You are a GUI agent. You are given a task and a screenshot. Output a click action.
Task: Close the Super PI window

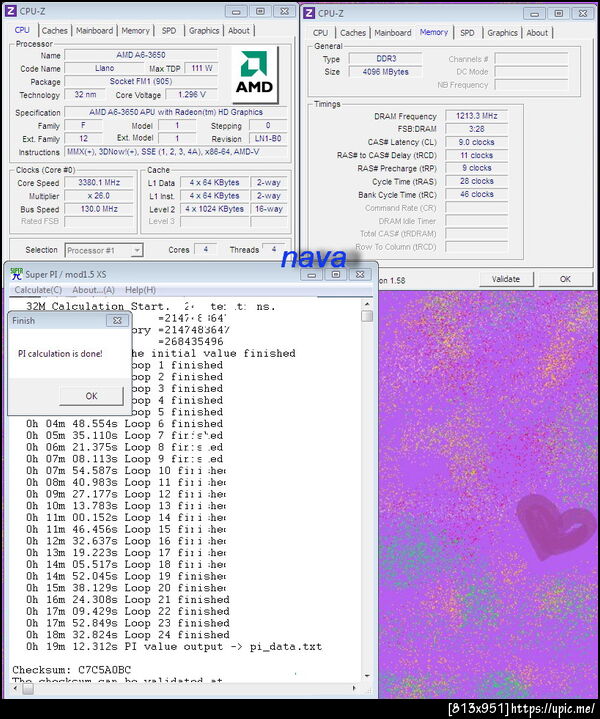click(360, 275)
